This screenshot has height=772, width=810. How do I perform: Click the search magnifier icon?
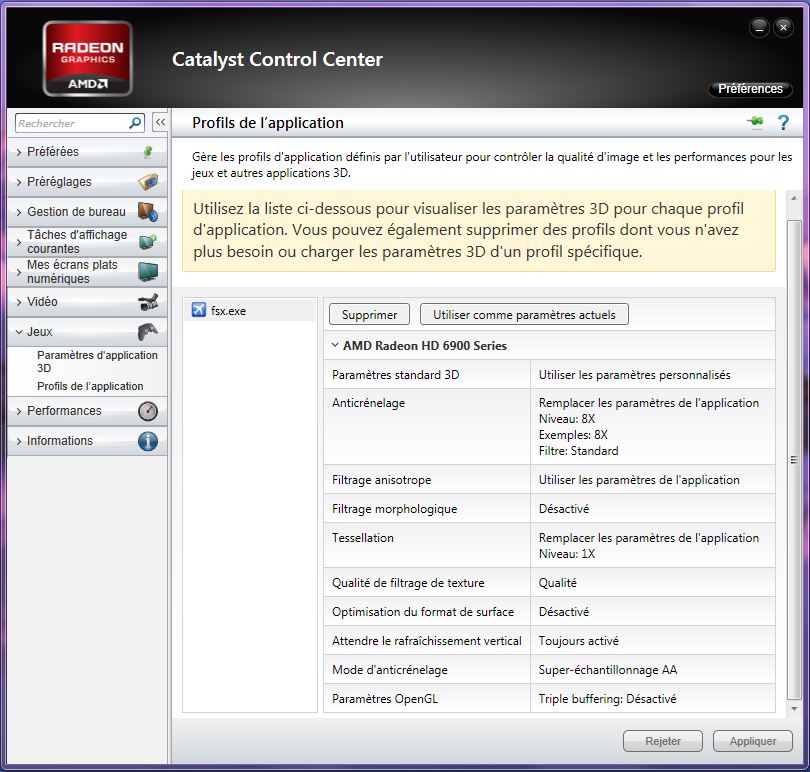(135, 123)
